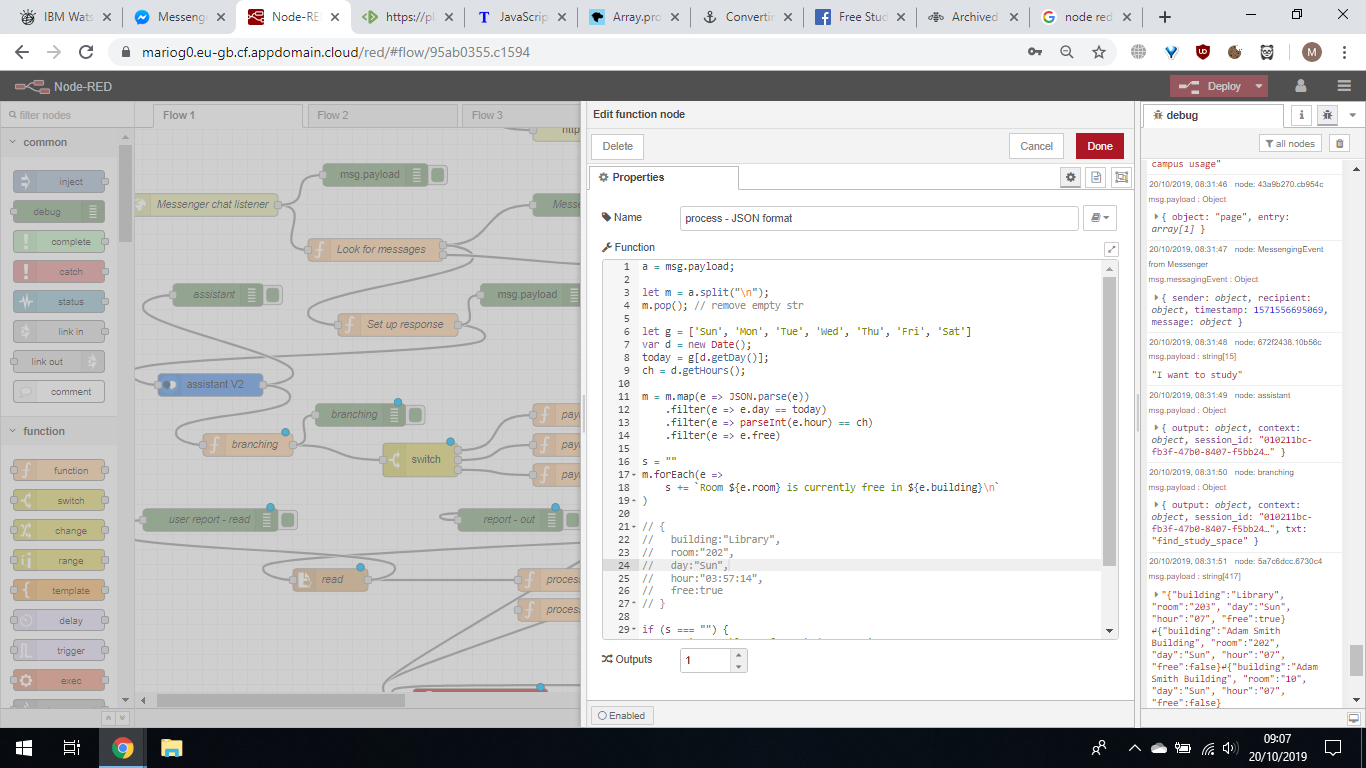This screenshot has width=1366, height=768.
Task: Click user account icon in header
Action: click(x=1301, y=86)
